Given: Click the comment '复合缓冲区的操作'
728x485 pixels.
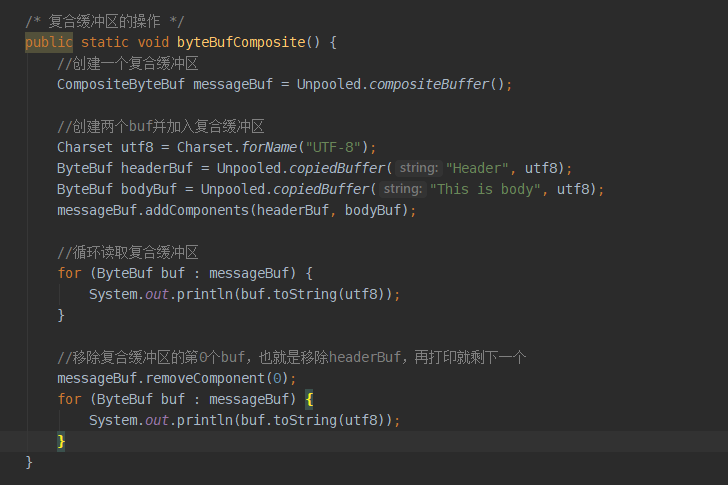Looking at the screenshot, I should 104,21.
